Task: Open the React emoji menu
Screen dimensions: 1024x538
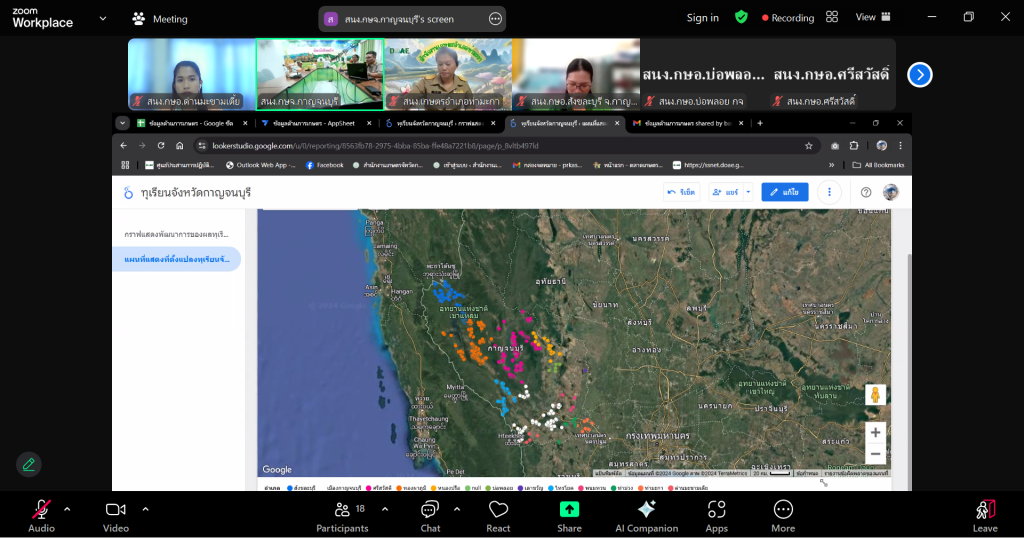Action: [498, 514]
